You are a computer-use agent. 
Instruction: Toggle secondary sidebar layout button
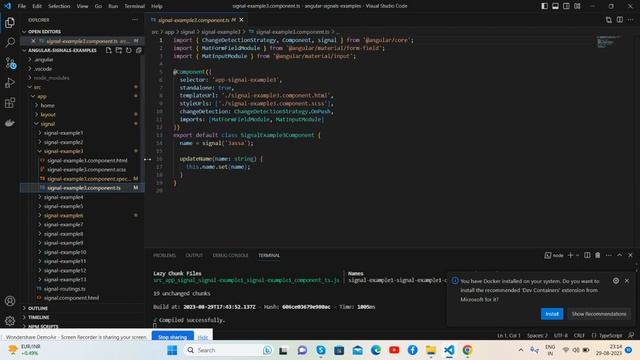pyautogui.click(x=567, y=6)
